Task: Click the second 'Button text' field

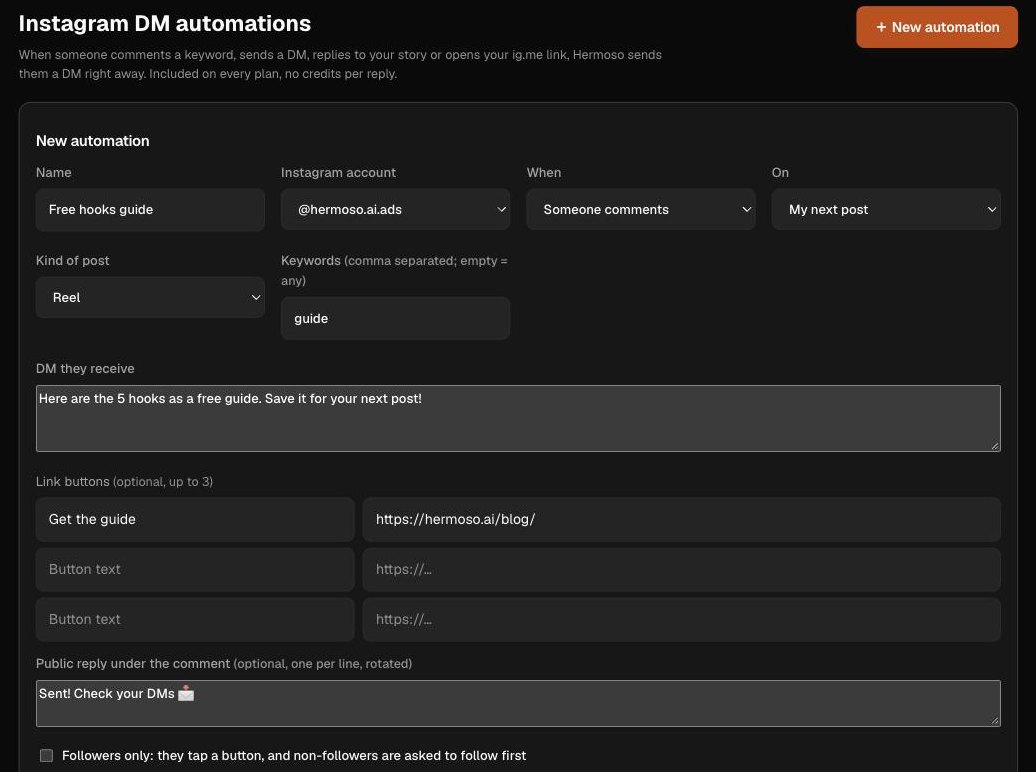Action: (x=195, y=570)
